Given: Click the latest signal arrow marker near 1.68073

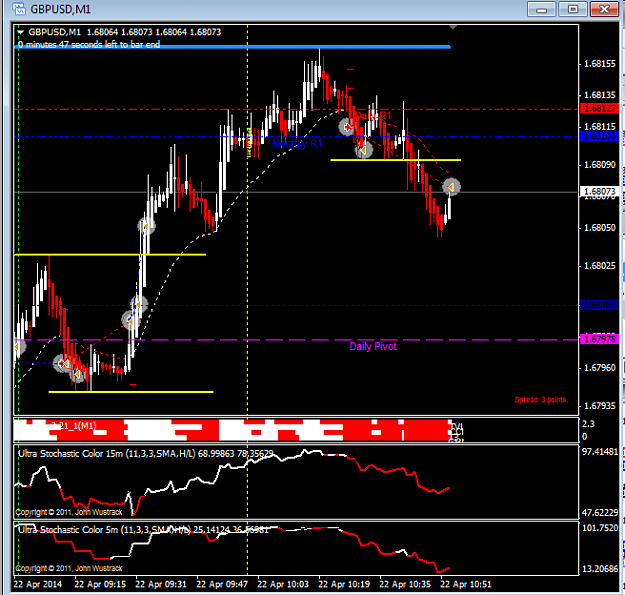Looking at the screenshot, I should 451,187.
